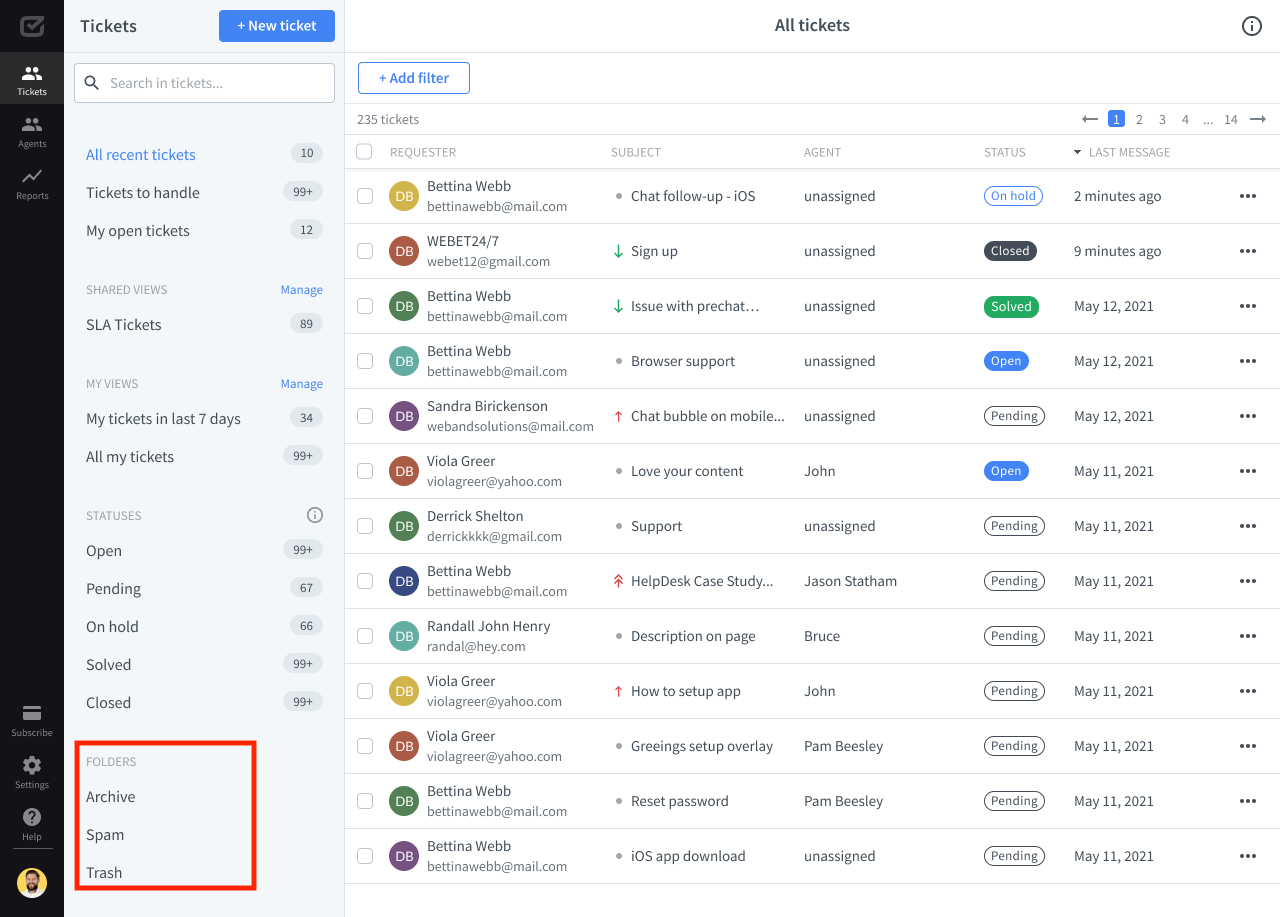
Task: Go to the Agents section
Action: pos(32,131)
